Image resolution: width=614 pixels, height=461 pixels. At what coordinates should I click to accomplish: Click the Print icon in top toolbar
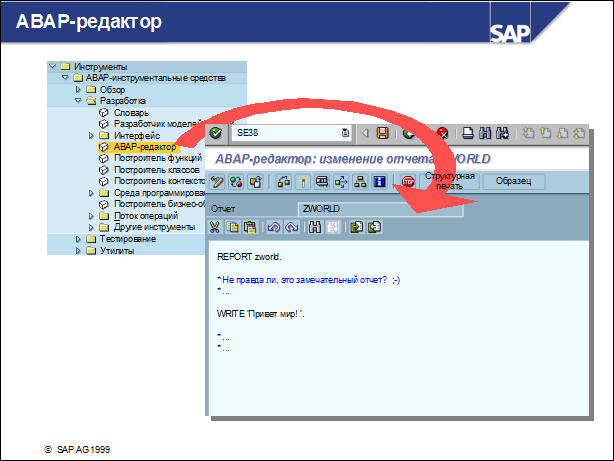[466, 132]
